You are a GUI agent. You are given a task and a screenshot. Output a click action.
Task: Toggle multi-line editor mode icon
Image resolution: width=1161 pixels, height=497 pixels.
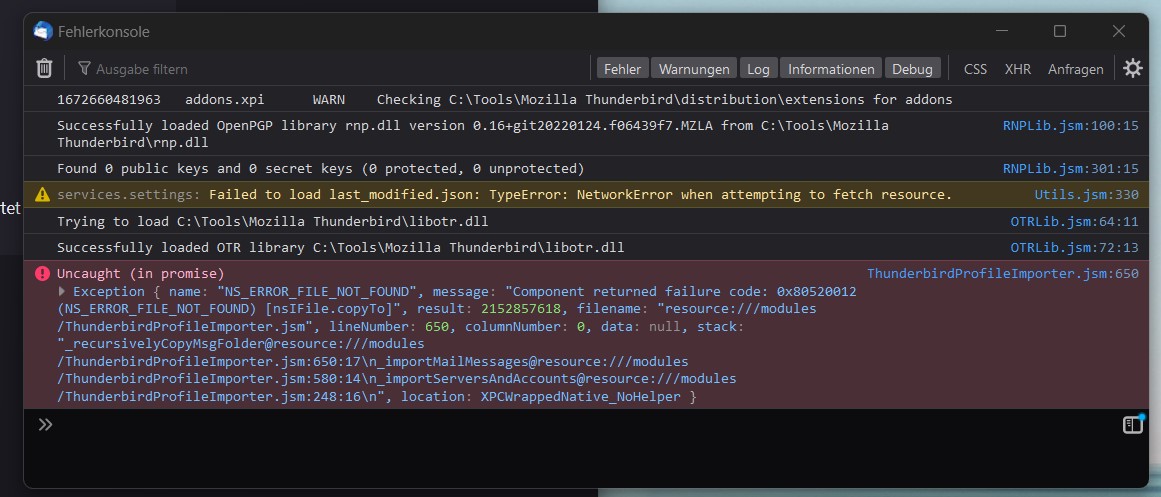coord(1132,425)
